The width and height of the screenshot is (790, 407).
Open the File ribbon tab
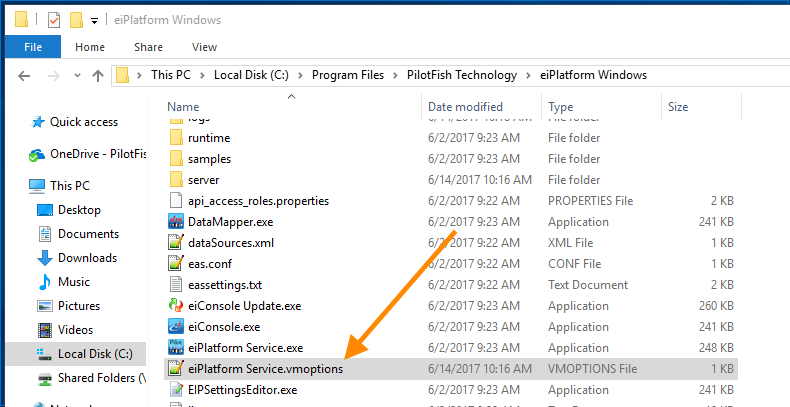pos(33,47)
